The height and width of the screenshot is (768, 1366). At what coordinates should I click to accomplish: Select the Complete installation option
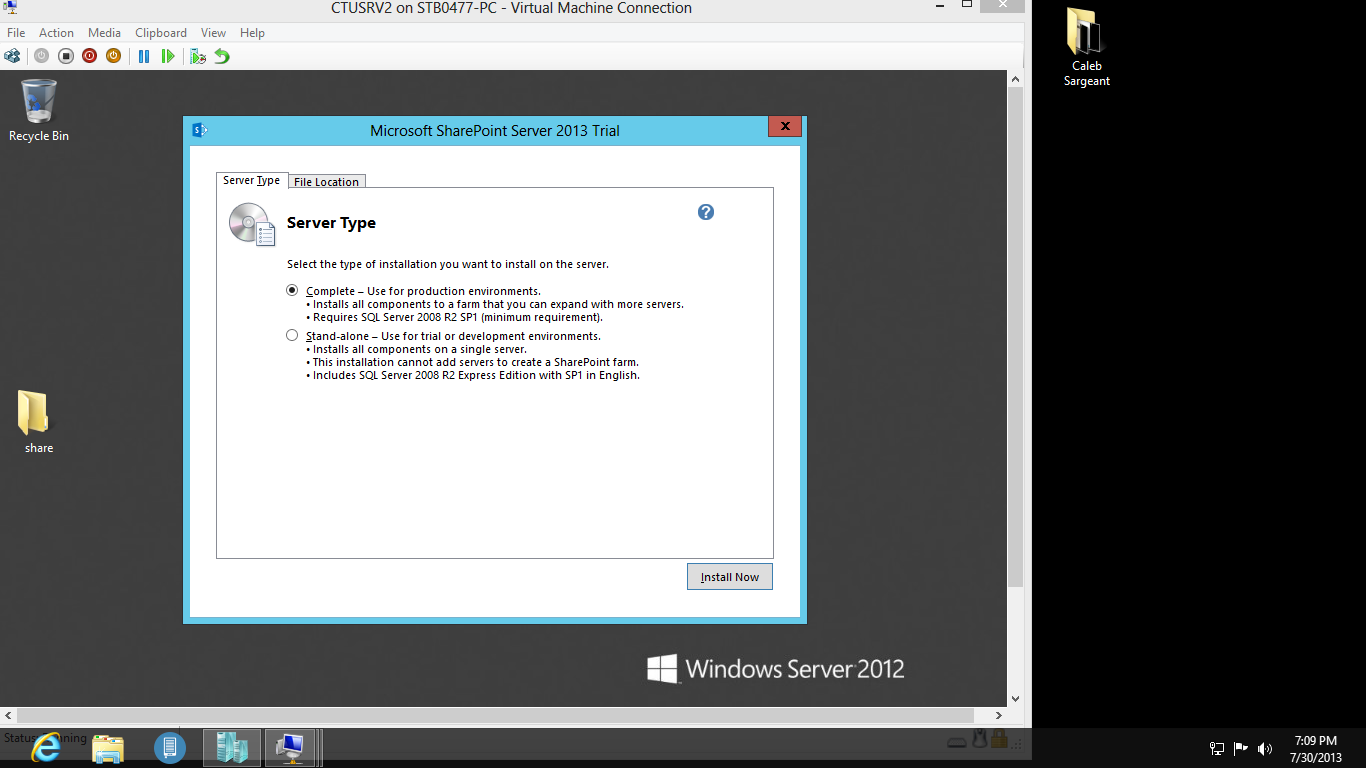click(x=292, y=291)
